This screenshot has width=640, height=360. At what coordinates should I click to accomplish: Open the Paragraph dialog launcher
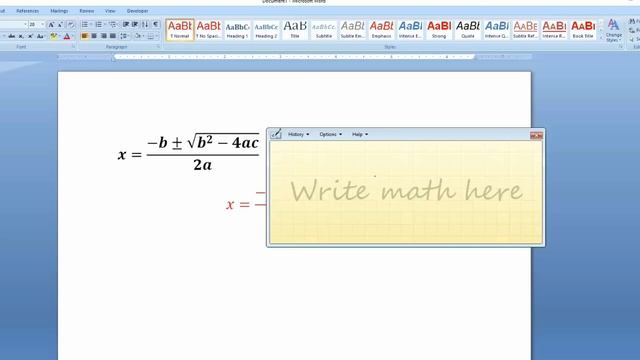click(x=158, y=47)
